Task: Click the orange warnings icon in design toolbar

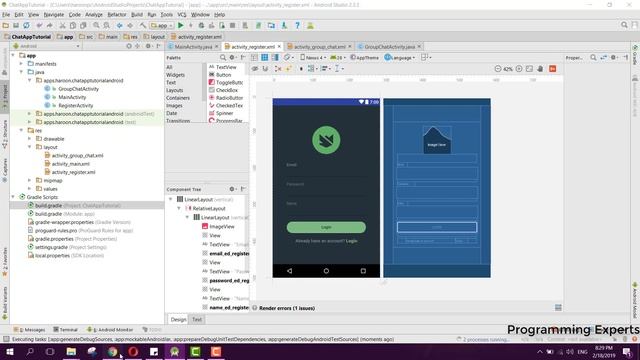Action: point(553,69)
